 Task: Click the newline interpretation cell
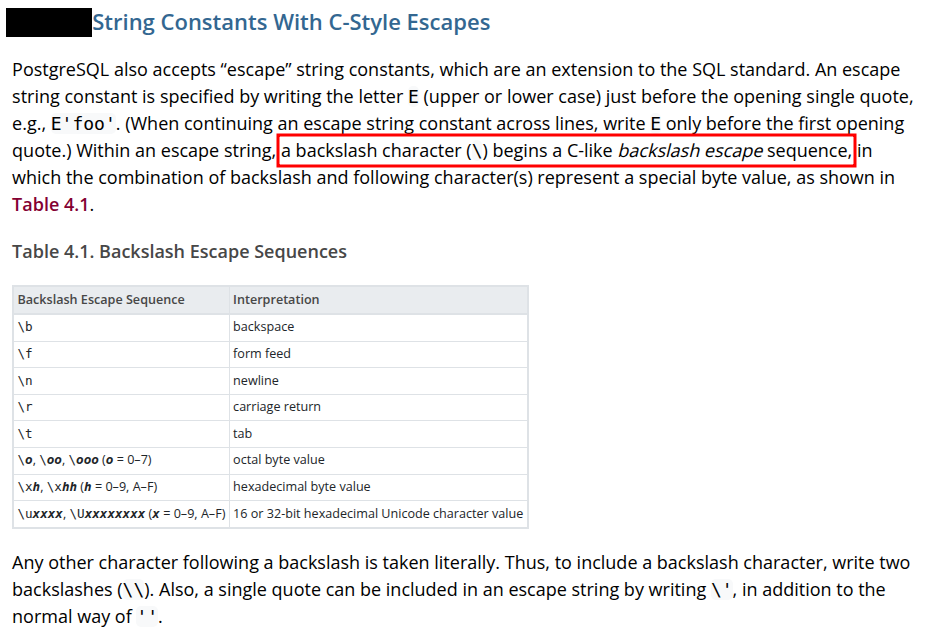point(256,381)
